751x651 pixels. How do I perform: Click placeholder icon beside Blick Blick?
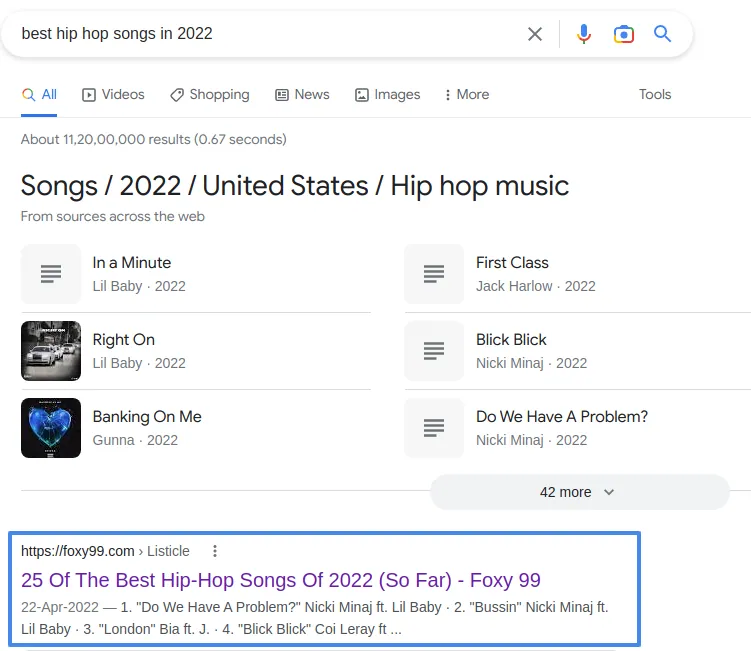click(x=434, y=351)
